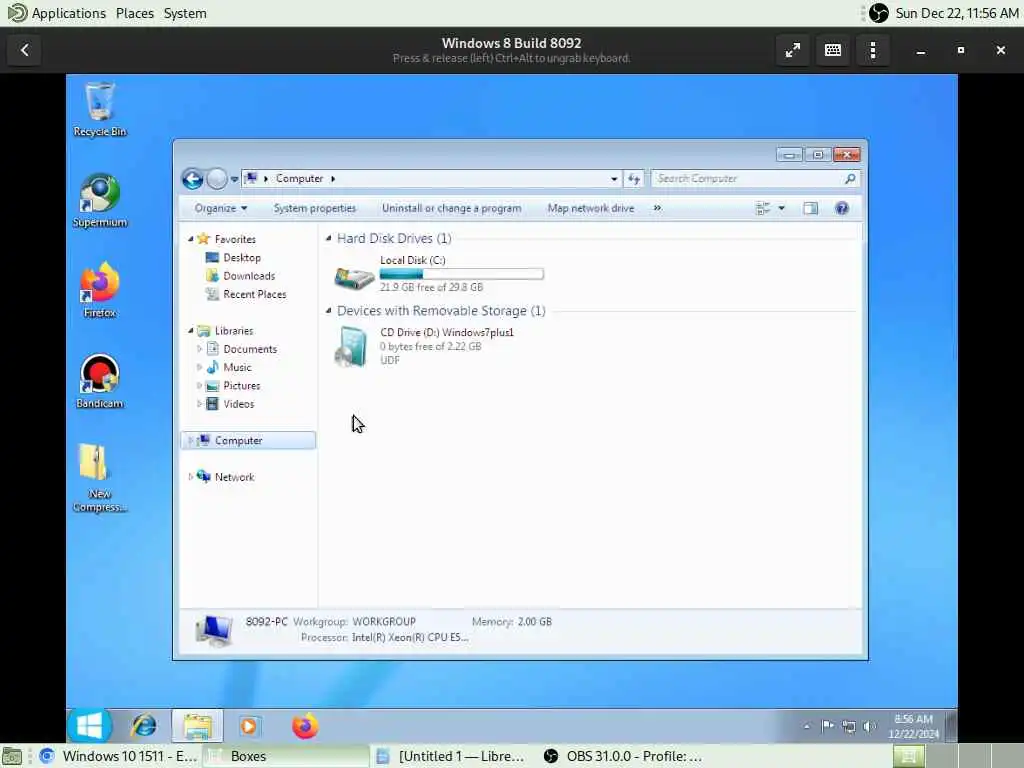Open the New Compressed folder icon
This screenshot has height=768, width=1024.
point(99,478)
